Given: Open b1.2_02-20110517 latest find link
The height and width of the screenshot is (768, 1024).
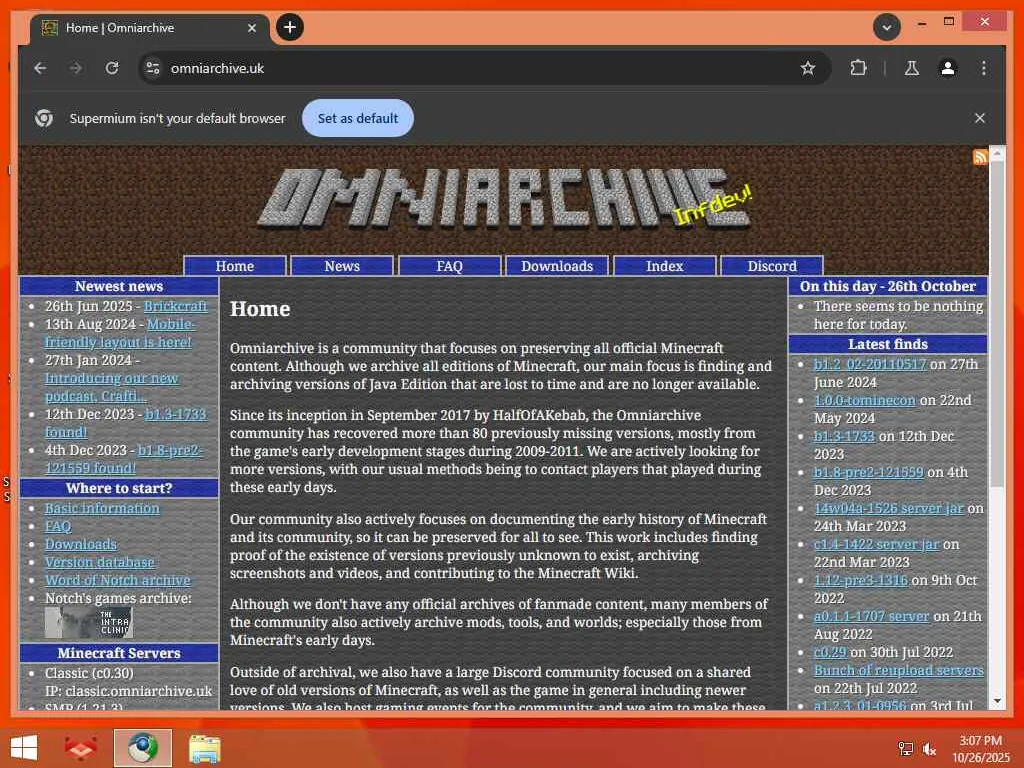Looking at the screenshot, I should (869, 364).
